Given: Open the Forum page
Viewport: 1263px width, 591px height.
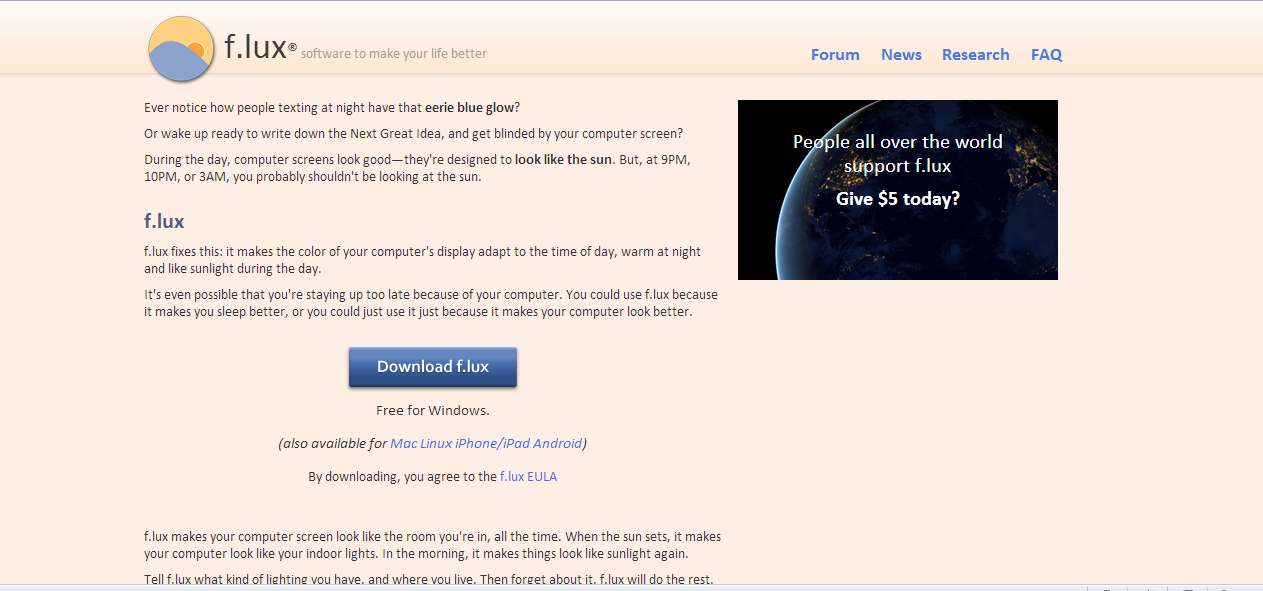Looking at the screenshot, I should tap(835, 55).
